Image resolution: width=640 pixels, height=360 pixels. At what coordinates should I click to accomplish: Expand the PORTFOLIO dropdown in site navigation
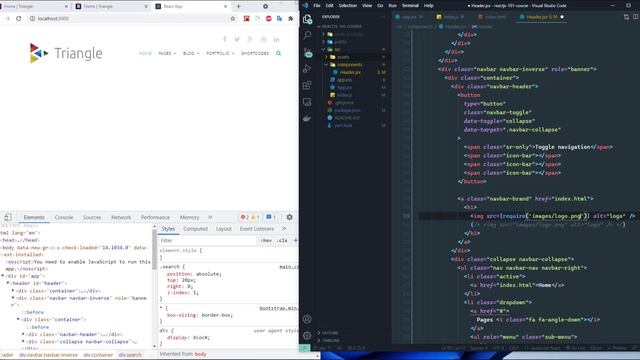pos(220,53)
